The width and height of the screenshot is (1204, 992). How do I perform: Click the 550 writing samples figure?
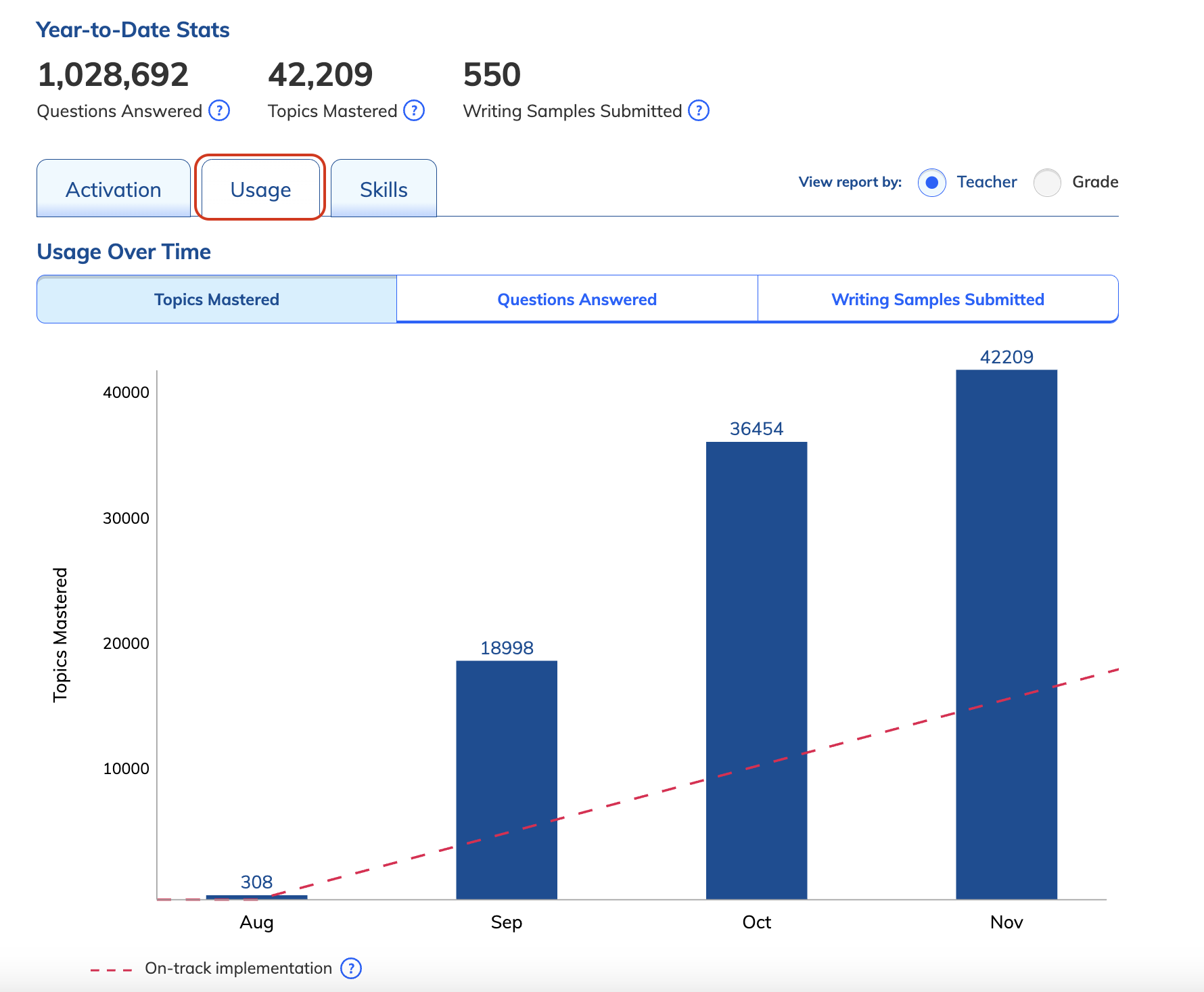click(492, 74)
